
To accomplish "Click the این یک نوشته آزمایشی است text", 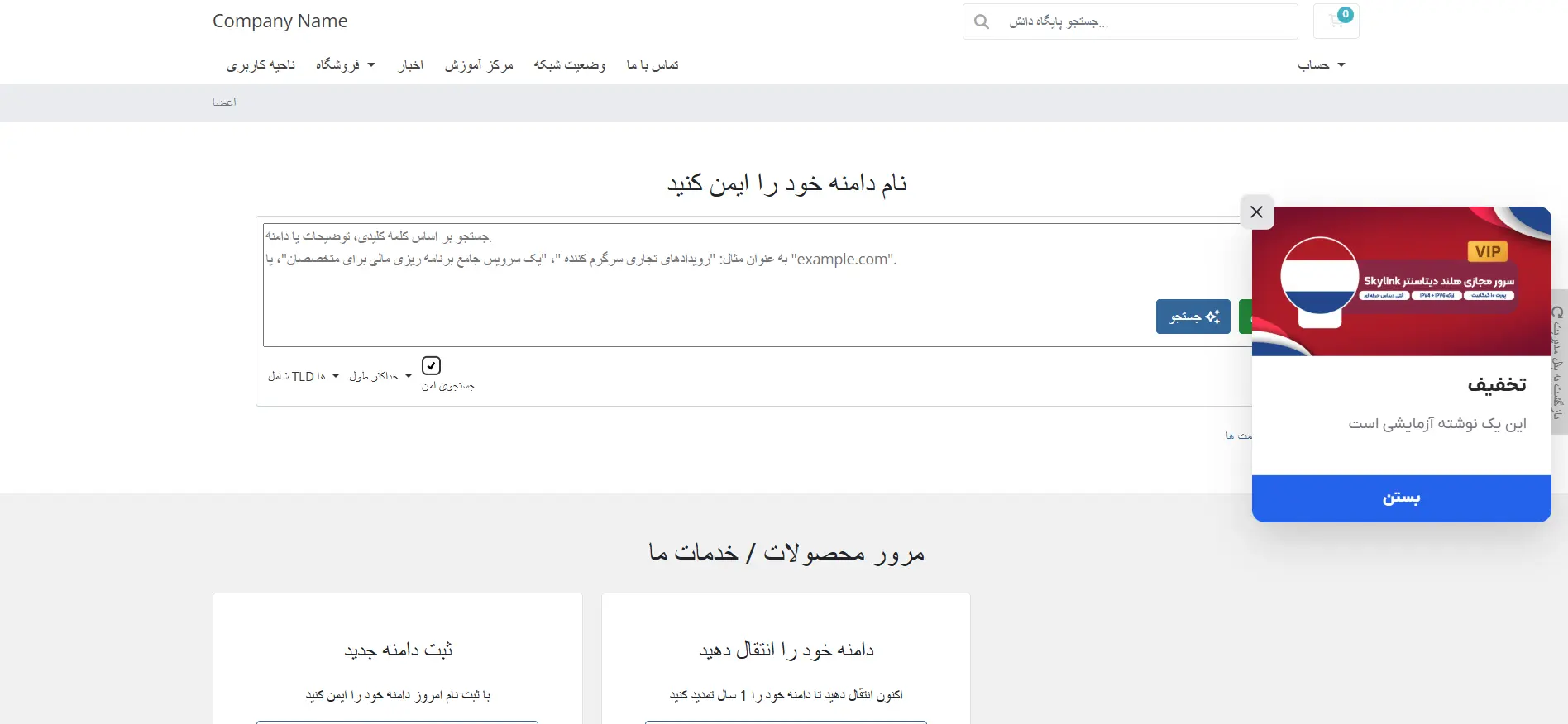I will pyautogui.click(x=1437, y=423).
